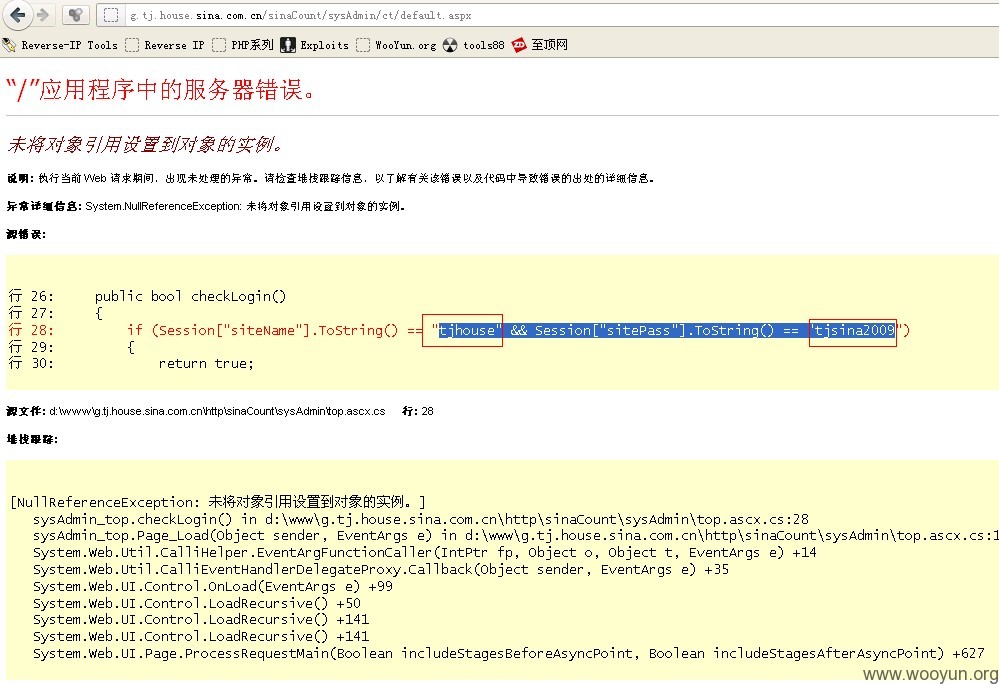999x684 pixels.
Task: Click code line 27 opening brace
Action: [55, 313]
